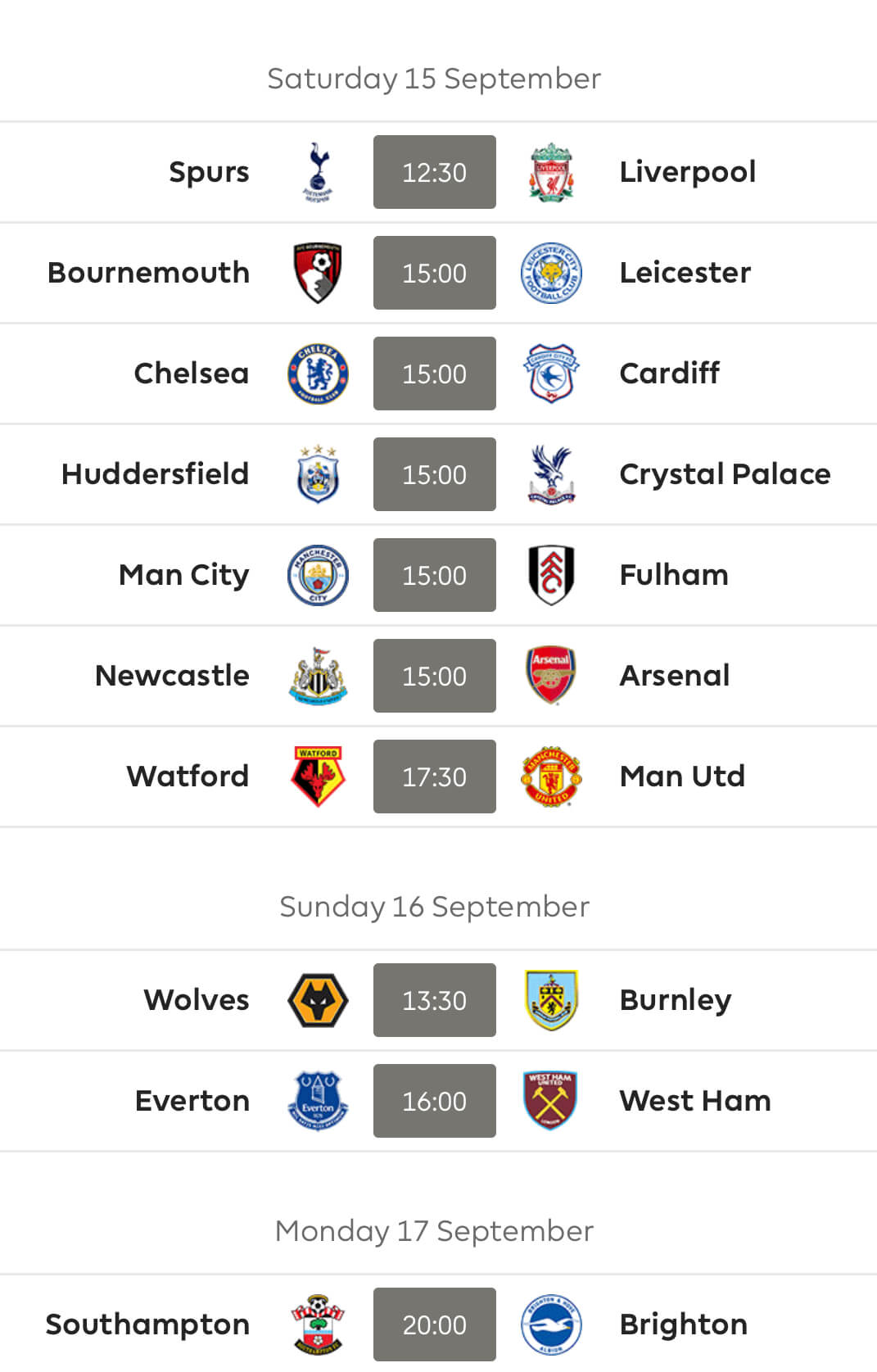Open the 20:00 Southampton v Brighton fixture
The width and height of the screenshot is (877, 1372).
435,1324
